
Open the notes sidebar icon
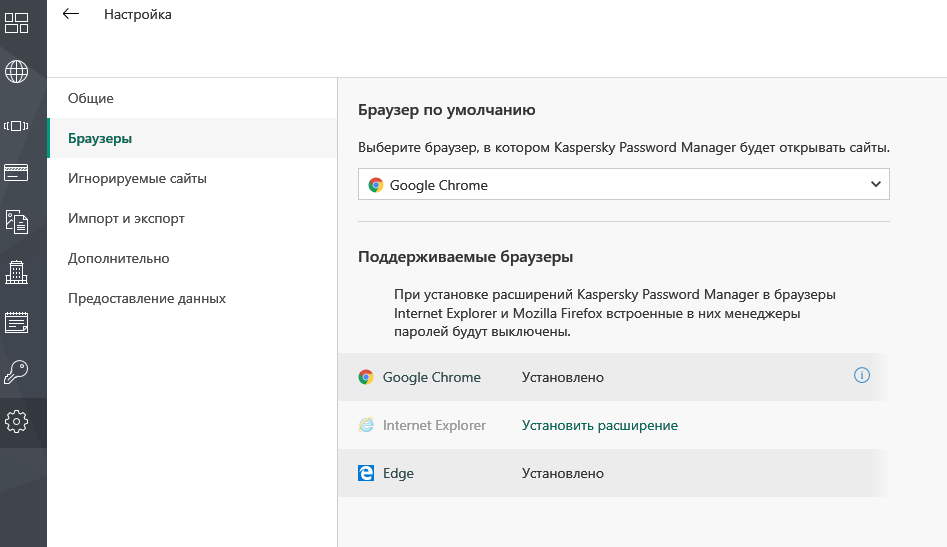(x=17, y=322)
